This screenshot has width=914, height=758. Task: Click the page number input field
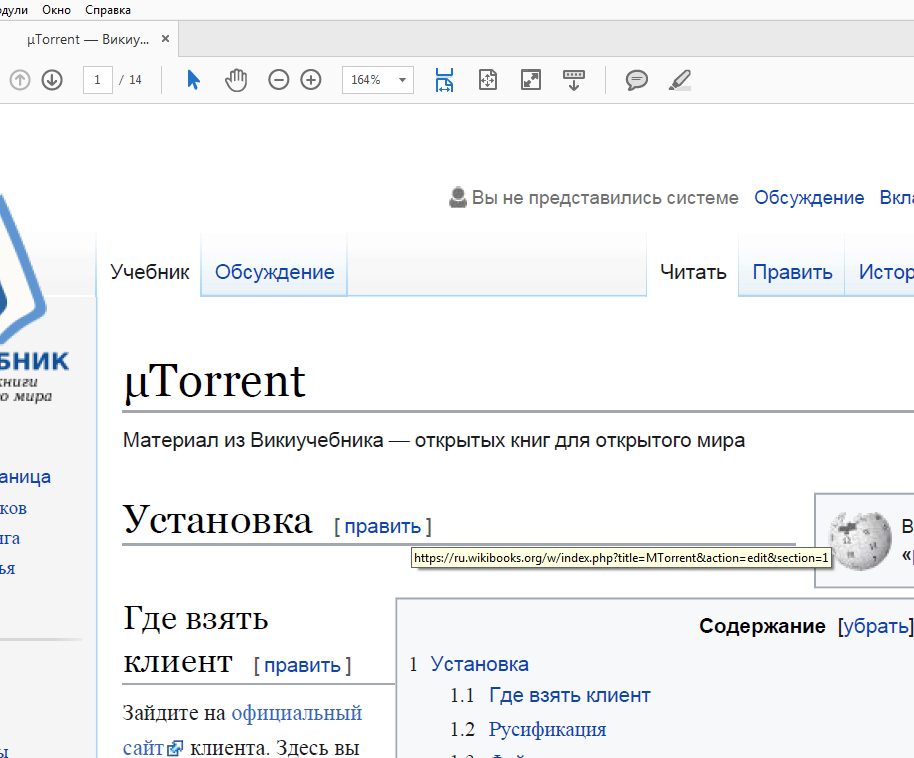click(x=97, y=80)
